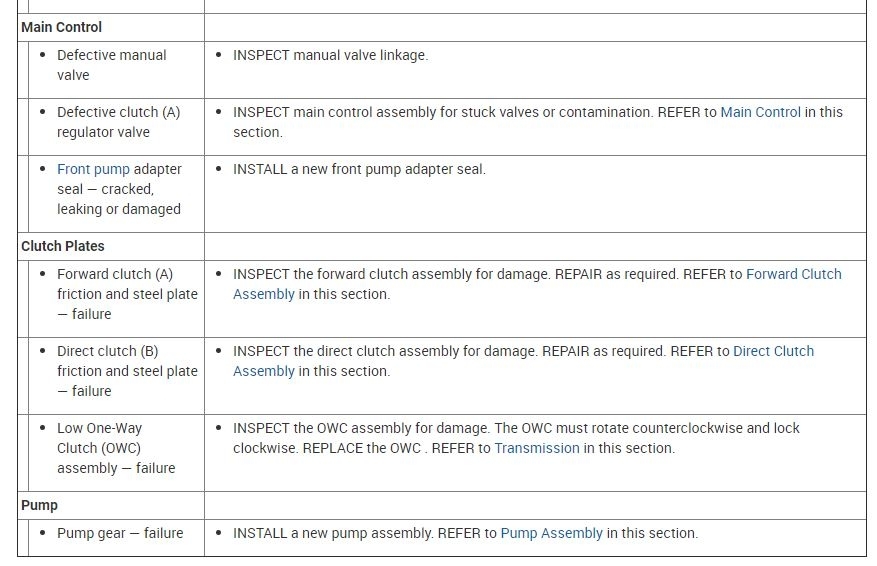Screen dimensions: 877x566
Task: Open the Pump Assembly link
Action: 551,533
